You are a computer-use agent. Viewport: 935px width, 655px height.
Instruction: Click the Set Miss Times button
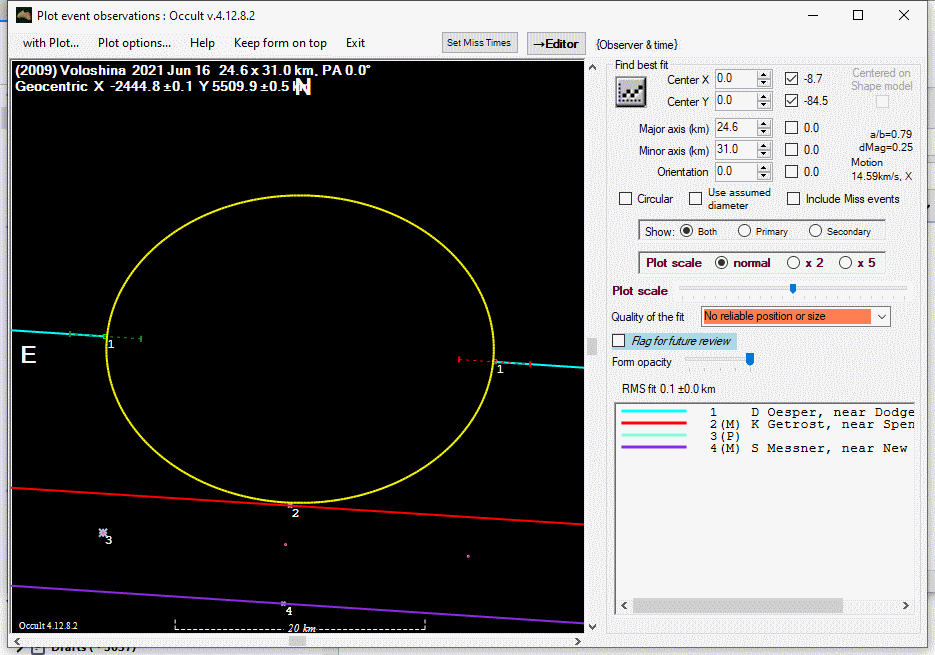tap(479, 43)
